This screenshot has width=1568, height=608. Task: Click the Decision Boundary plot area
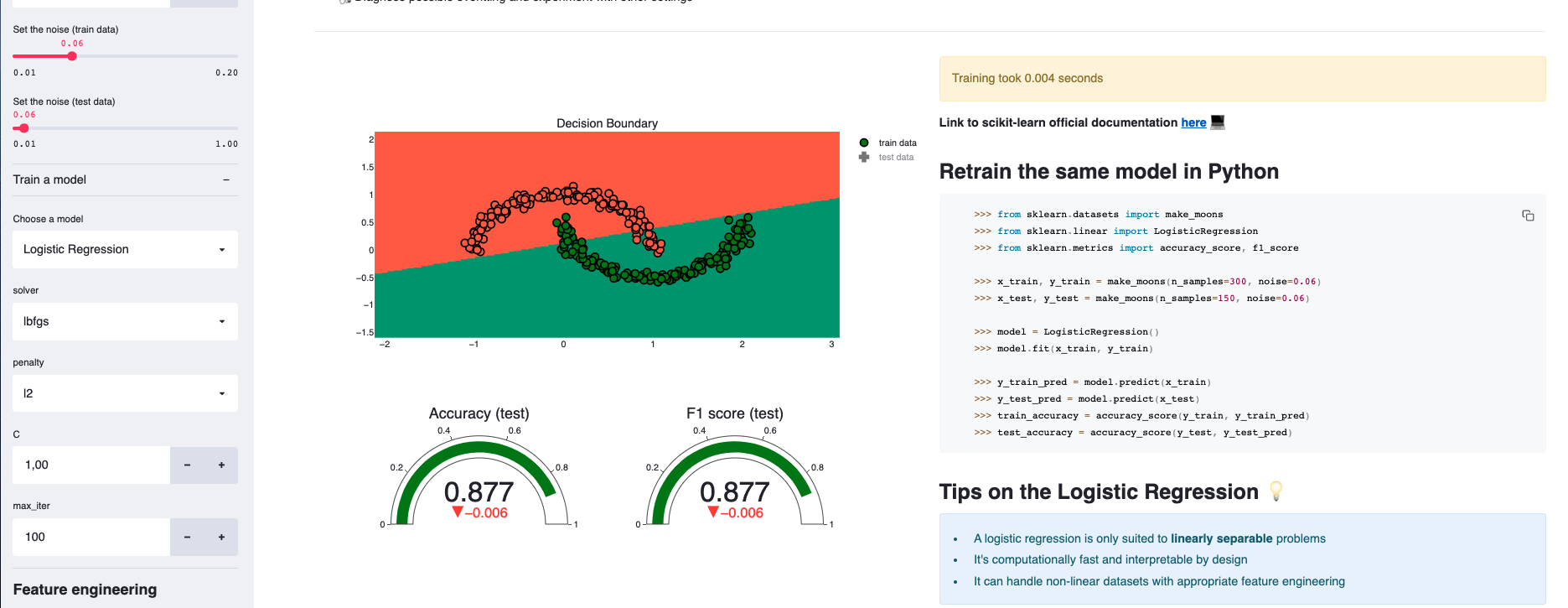607,234
